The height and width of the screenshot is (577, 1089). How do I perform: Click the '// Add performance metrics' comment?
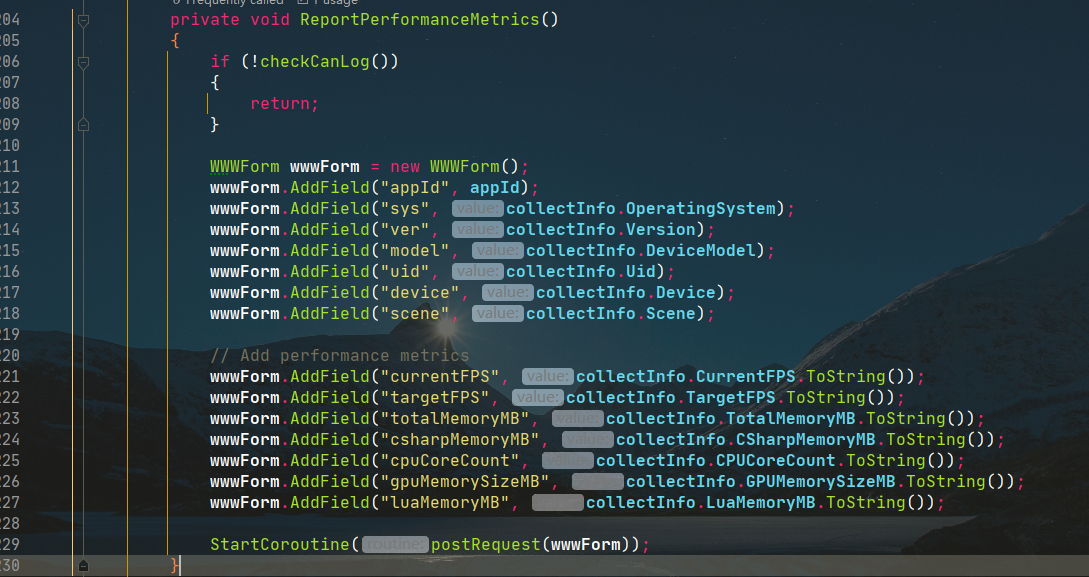[x=340, y=356]
